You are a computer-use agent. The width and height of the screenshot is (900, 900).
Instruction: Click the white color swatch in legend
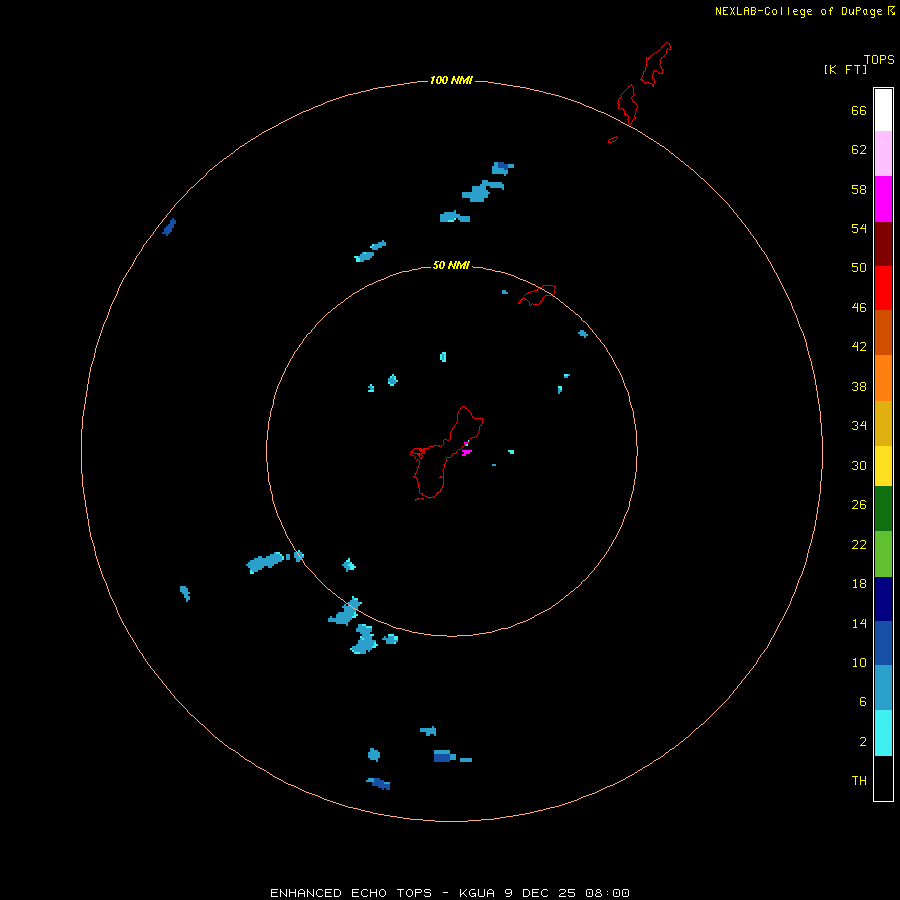point(883,110)
